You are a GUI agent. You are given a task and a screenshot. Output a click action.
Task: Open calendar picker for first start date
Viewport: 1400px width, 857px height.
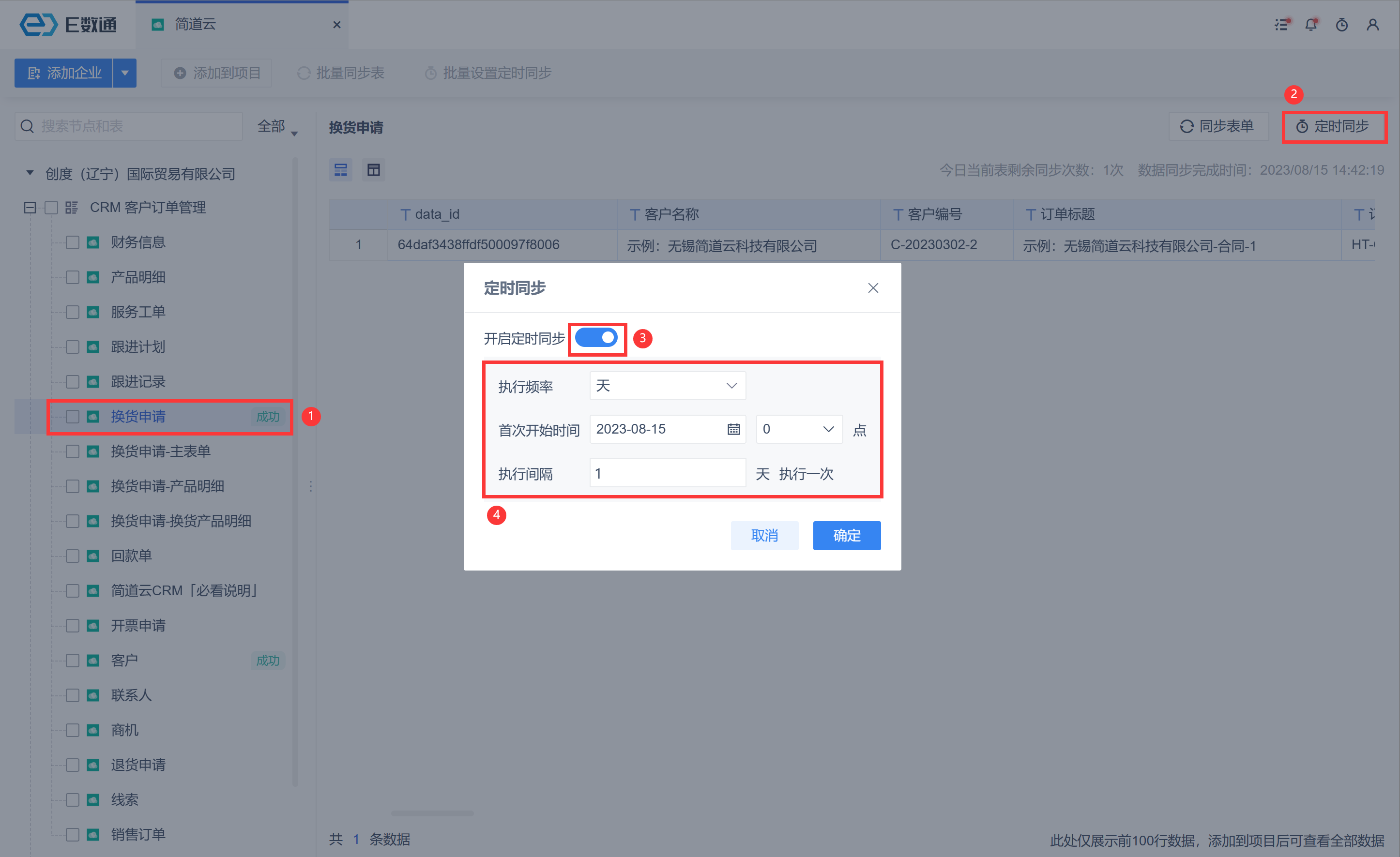pos(733,429)
